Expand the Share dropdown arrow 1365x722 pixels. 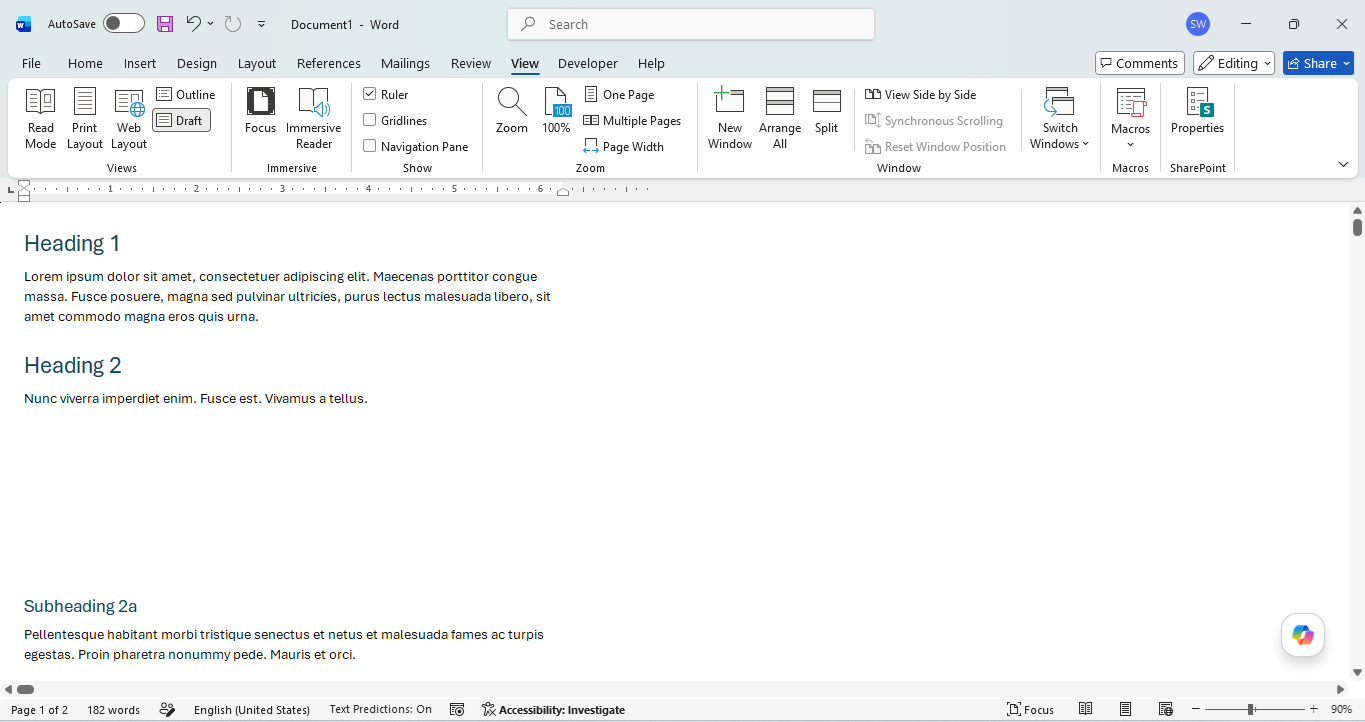(1346, 63)
